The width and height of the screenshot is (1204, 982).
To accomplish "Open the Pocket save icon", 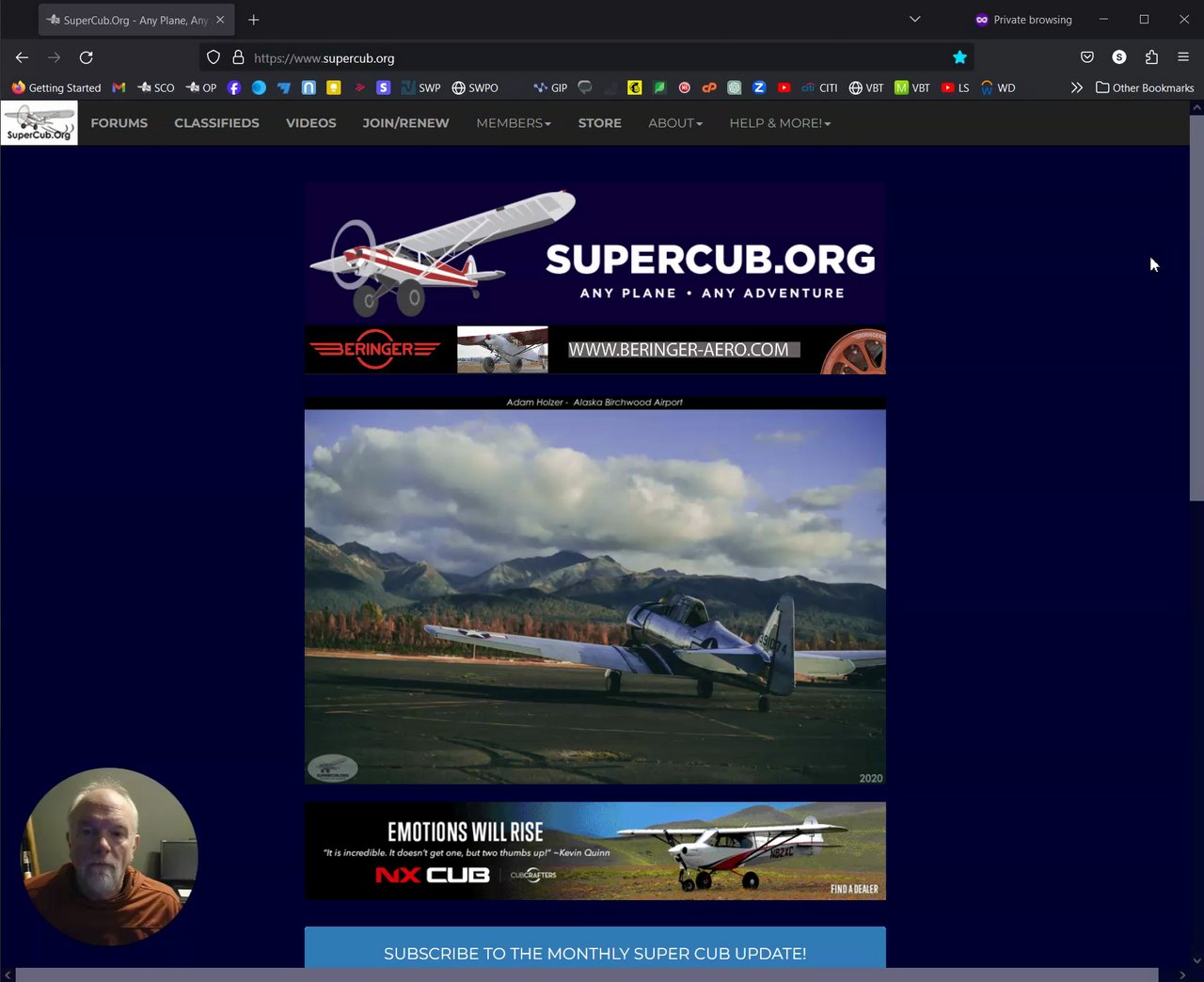I will (x=1087, y=57).
